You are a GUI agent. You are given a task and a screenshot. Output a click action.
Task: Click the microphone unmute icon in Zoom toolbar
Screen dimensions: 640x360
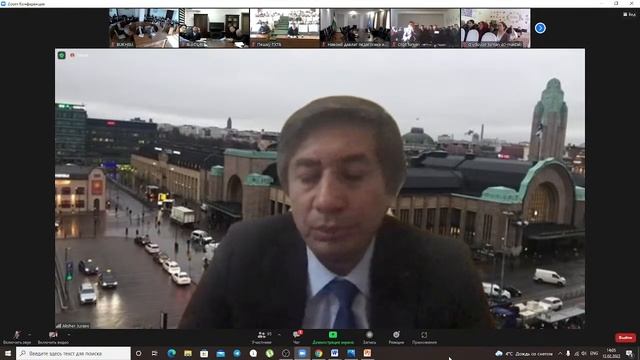tap(17, 335)
